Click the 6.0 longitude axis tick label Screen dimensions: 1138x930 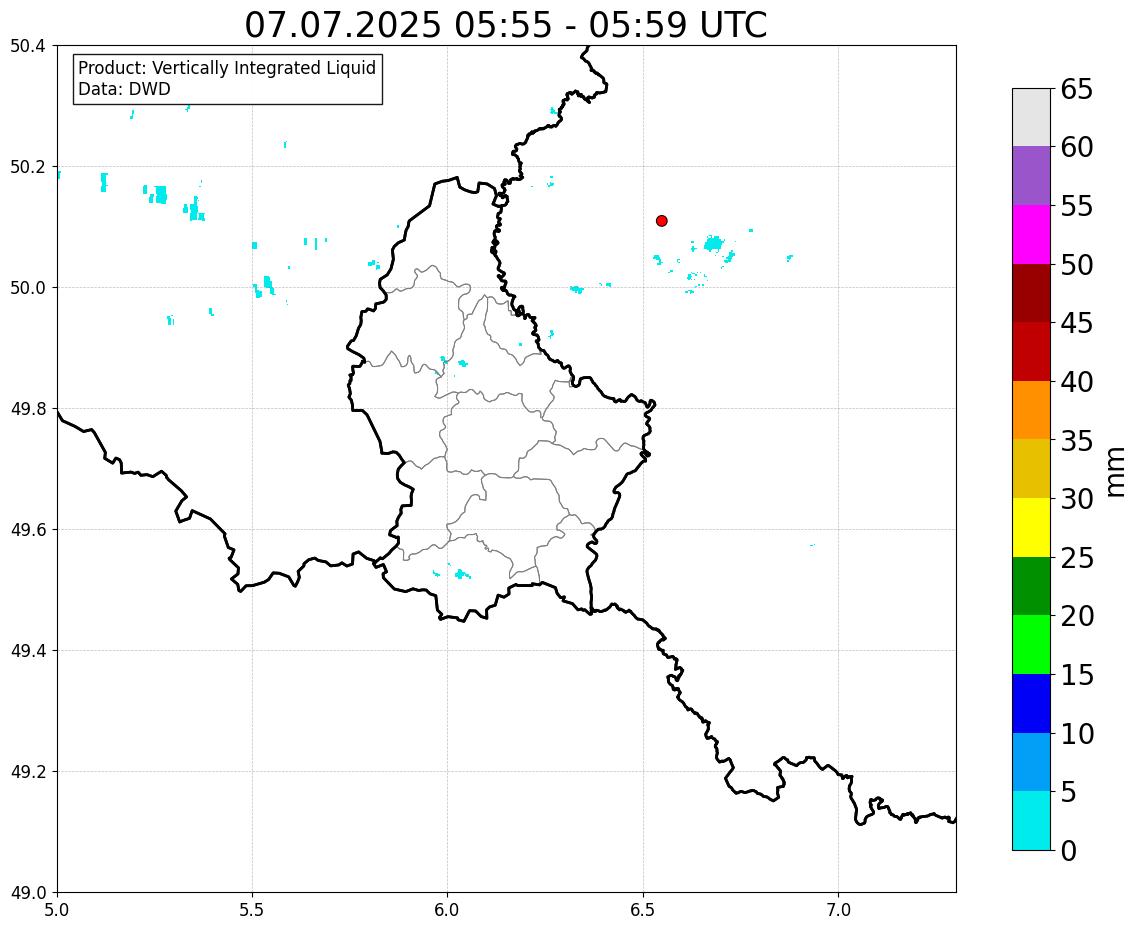(x=447, y=910)
